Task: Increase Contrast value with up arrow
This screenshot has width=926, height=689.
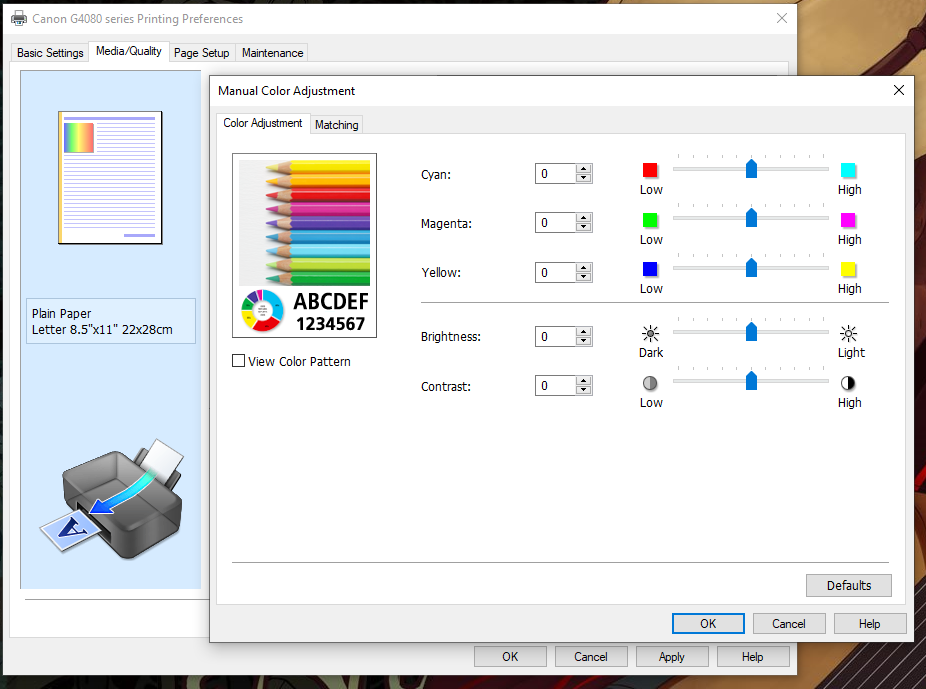Action: tap(584, 380)
